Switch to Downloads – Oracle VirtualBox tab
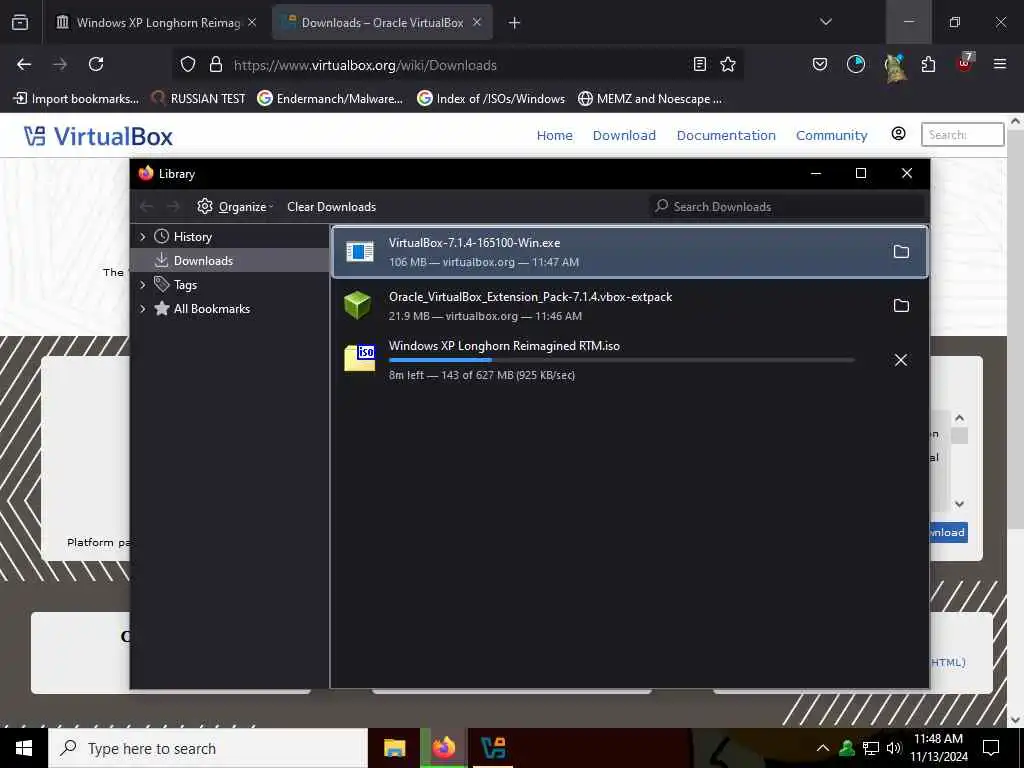 click(x=382, y=23)
